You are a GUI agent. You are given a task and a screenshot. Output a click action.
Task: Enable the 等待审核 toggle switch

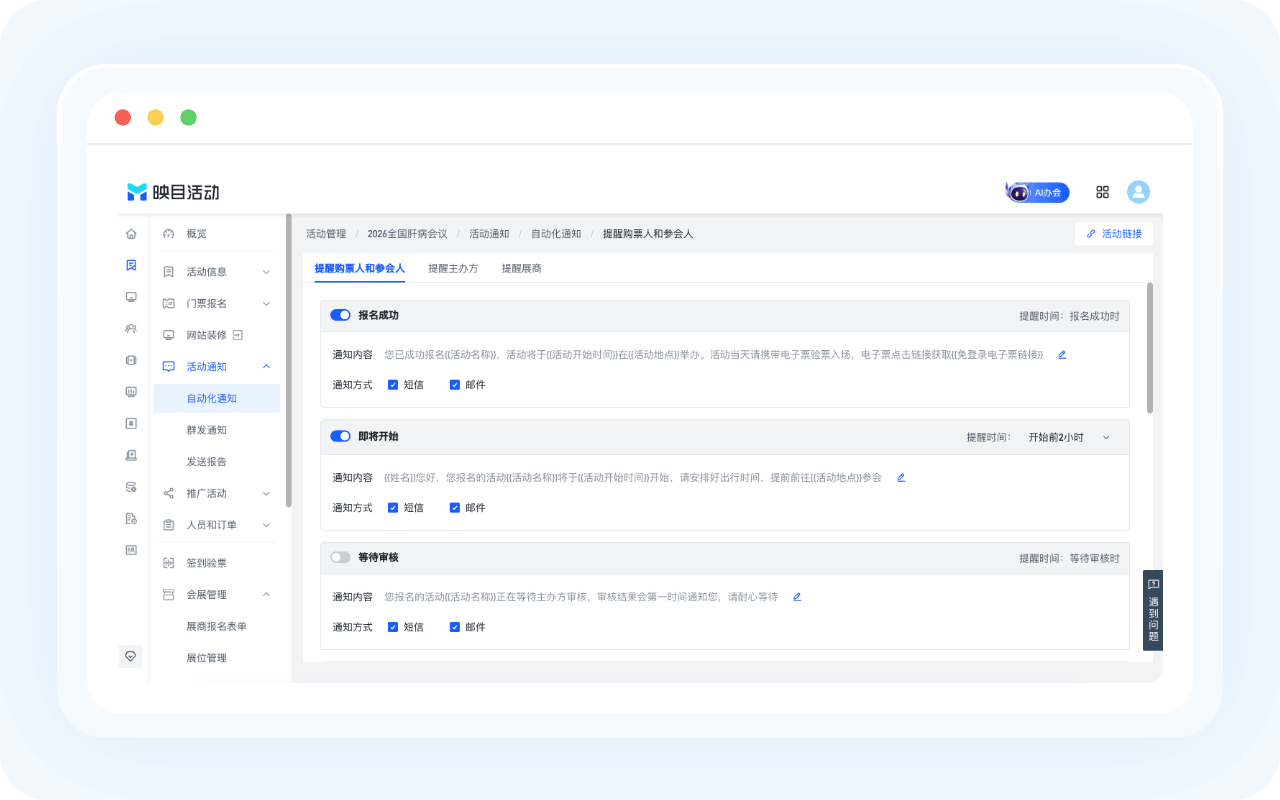click(340, 557)
